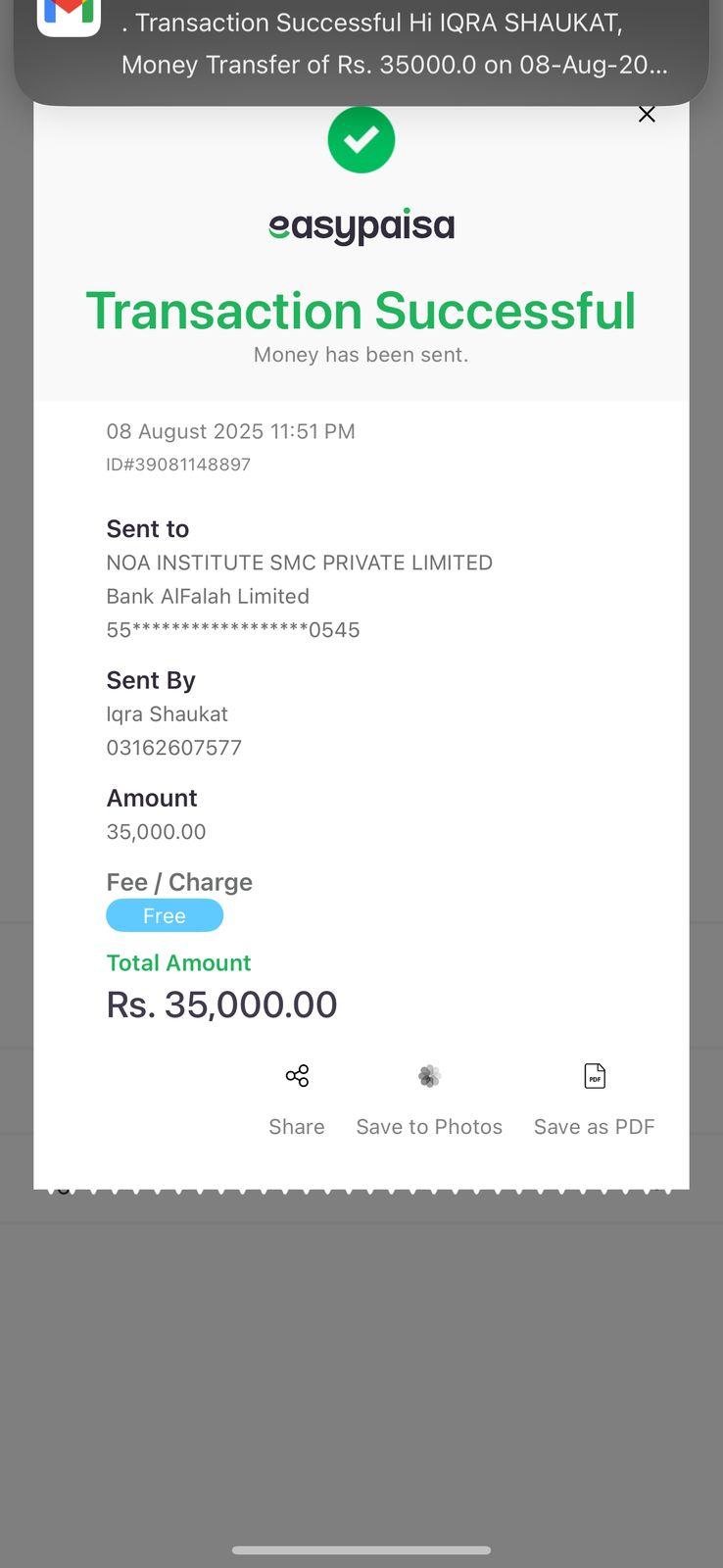This screenshot has width=723, height=1568.
Task: Tap the Transaction Successful heading
Action: (361, 311)
